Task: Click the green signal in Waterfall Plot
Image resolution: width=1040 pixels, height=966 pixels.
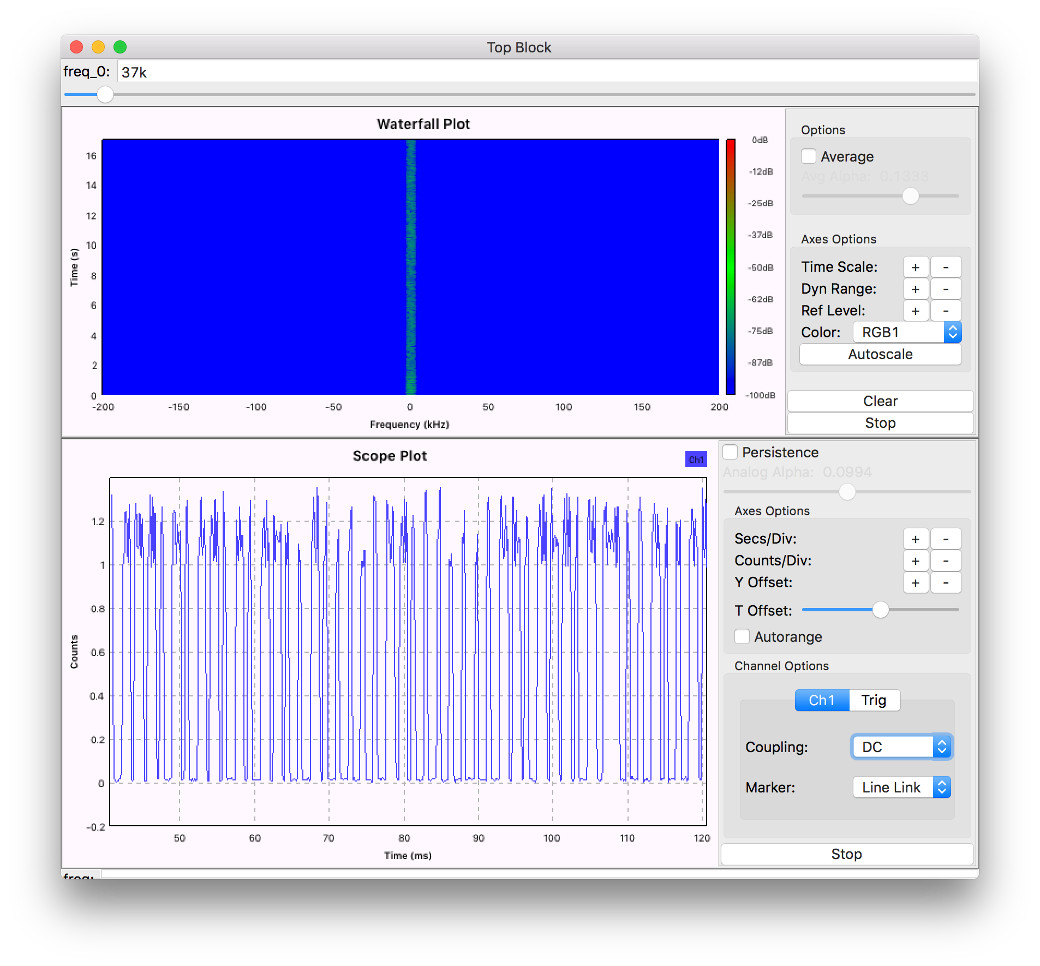Action: (411, 267)
